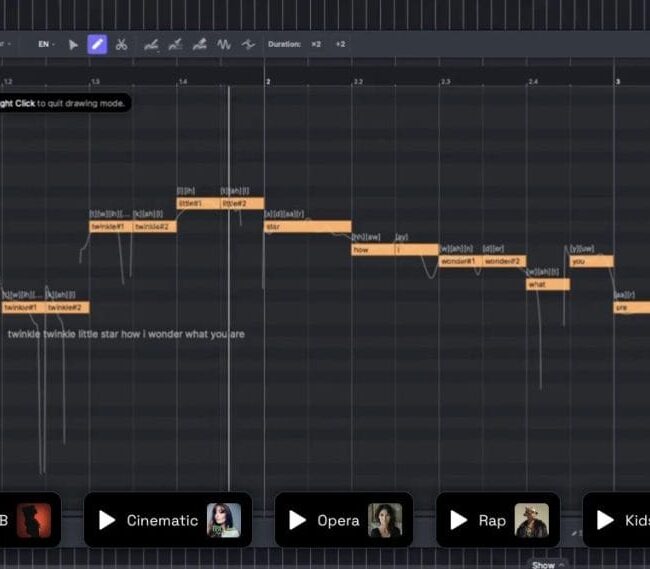The width and height of the screenshot is (650, 569).
Task: Play the Kids voice preview
Action: tap(605, 520)
